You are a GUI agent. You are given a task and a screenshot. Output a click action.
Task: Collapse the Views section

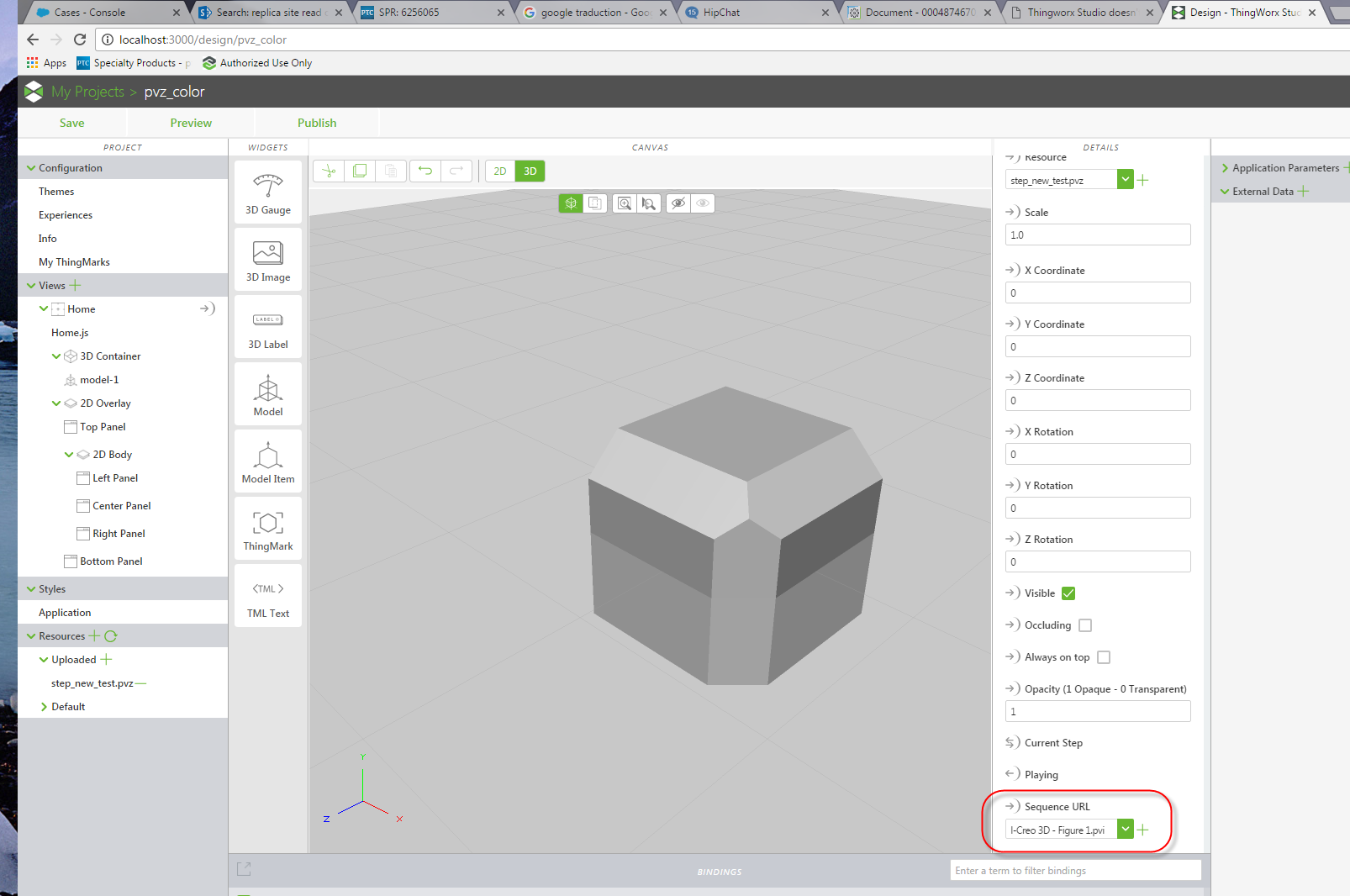(31, 286)
